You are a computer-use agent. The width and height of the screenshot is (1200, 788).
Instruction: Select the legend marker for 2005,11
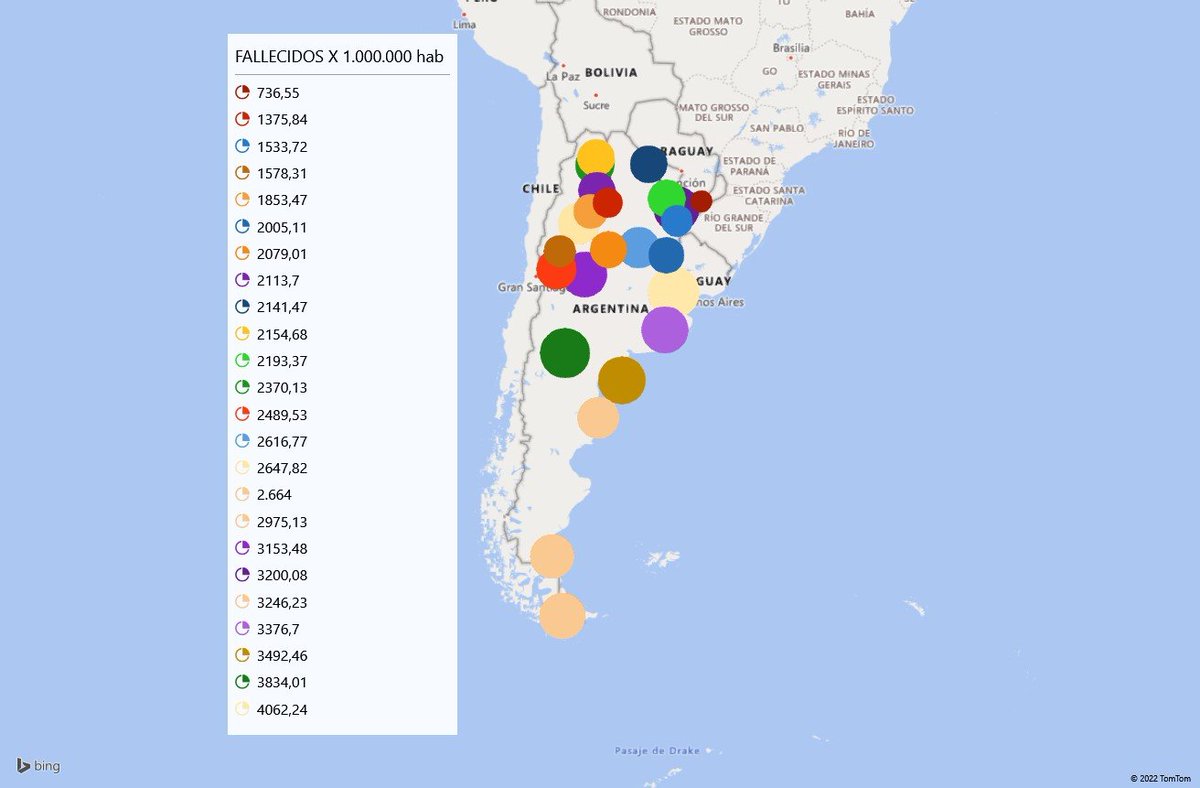pos(242,227)
